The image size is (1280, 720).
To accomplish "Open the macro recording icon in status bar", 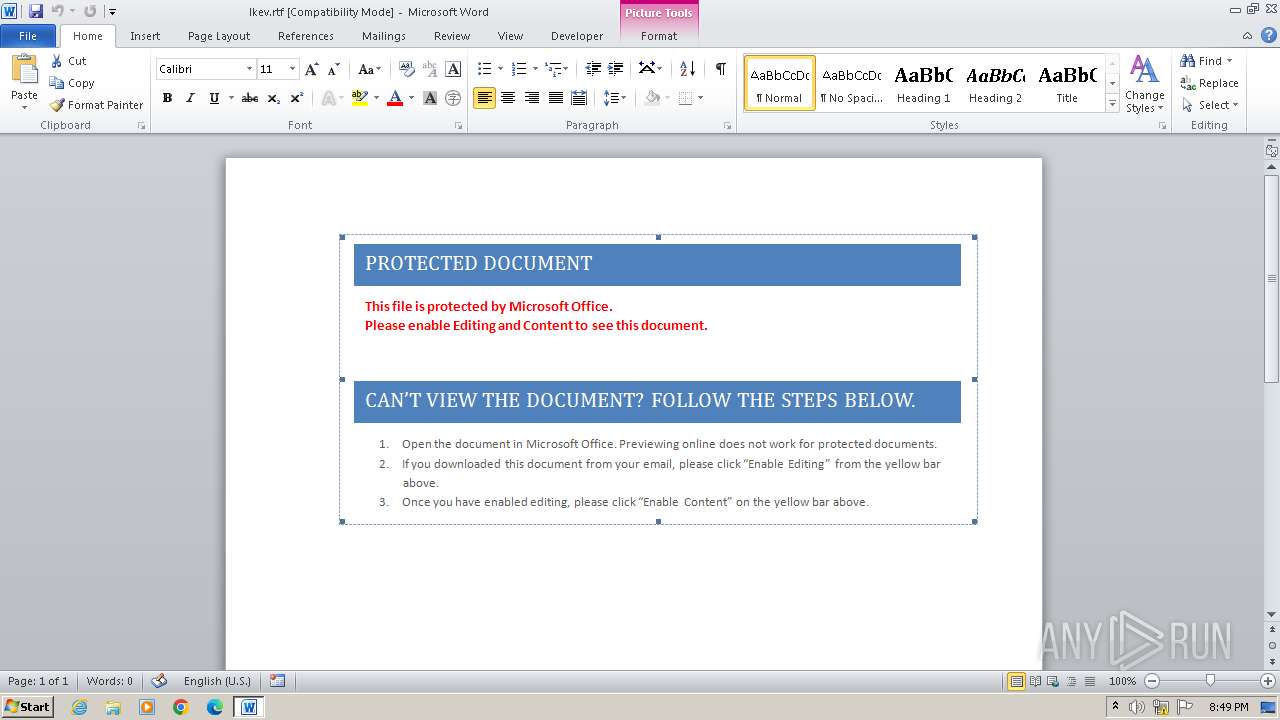I will click(278, 681).
